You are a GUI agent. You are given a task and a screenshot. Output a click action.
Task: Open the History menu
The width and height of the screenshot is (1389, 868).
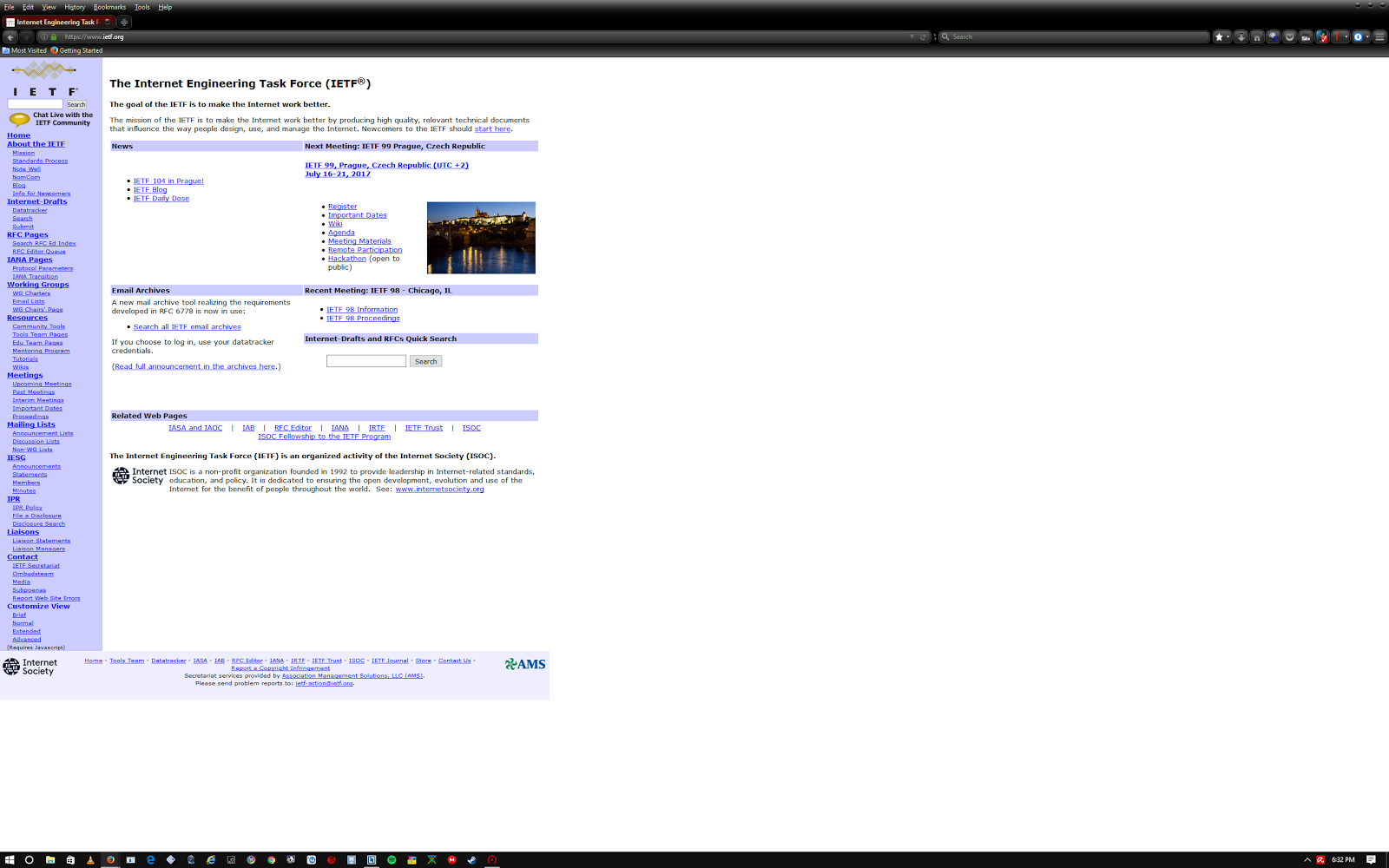click(x=75, y=7)
